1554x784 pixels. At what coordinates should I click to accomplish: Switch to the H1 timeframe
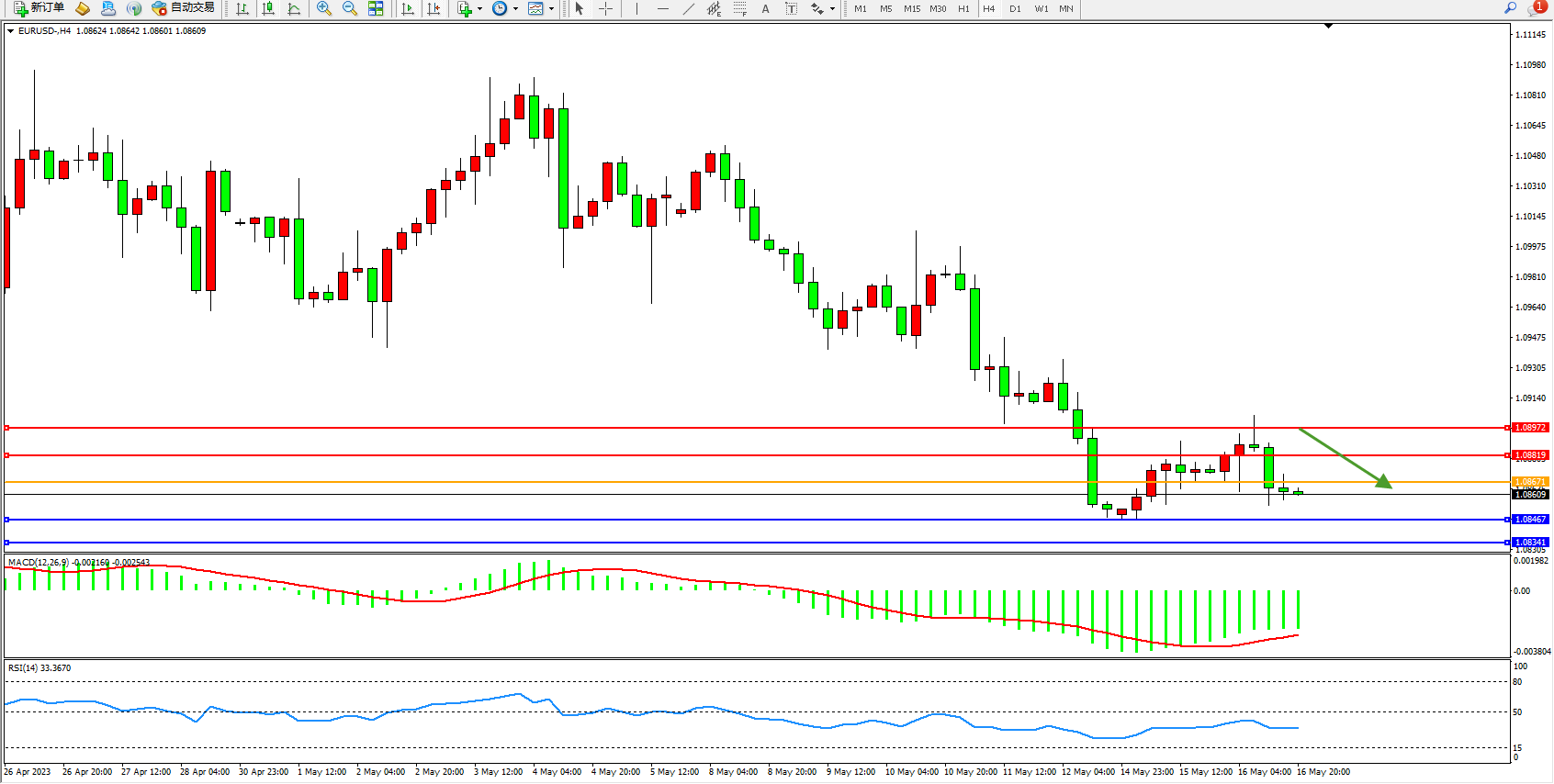[963, 8]
